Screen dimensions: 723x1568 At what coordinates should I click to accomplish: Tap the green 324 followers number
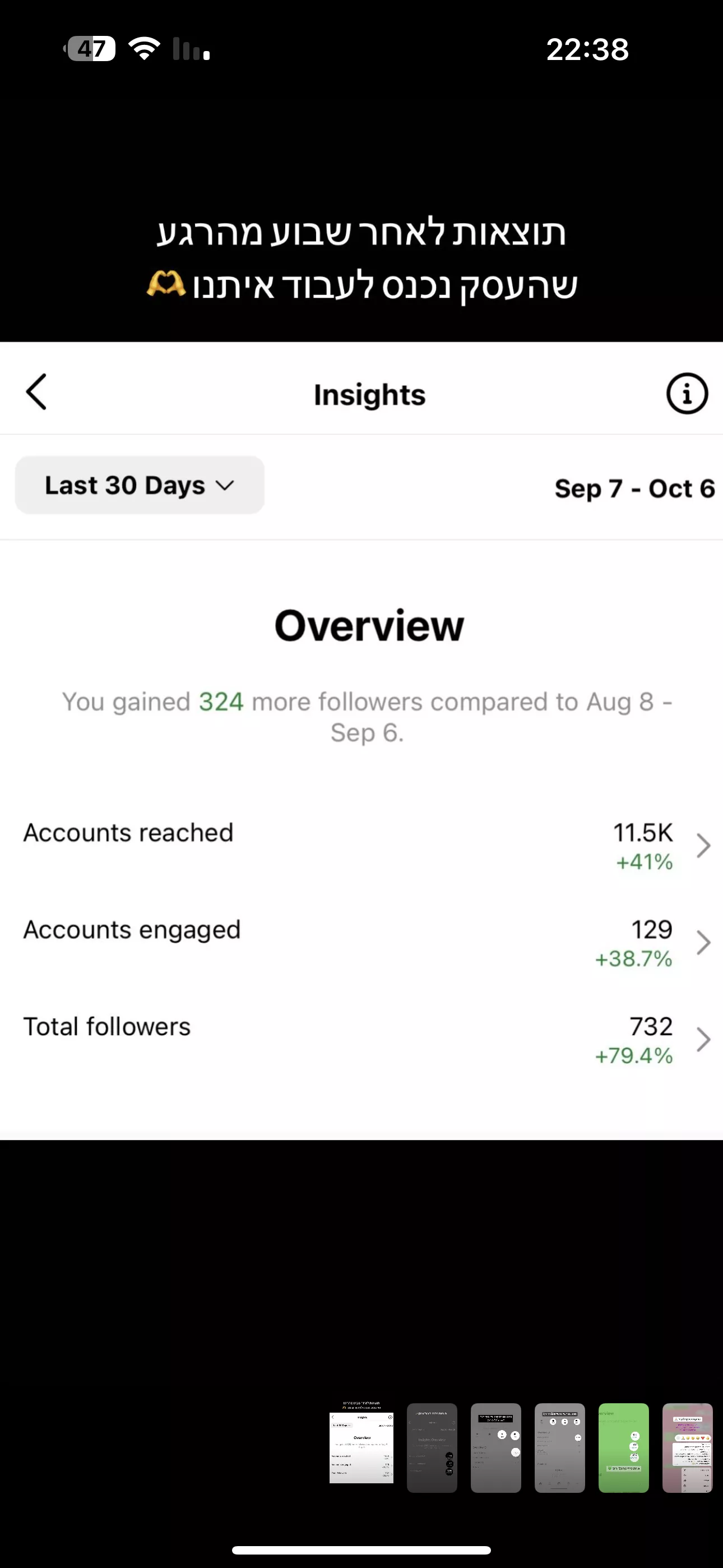tap(221, 702)
